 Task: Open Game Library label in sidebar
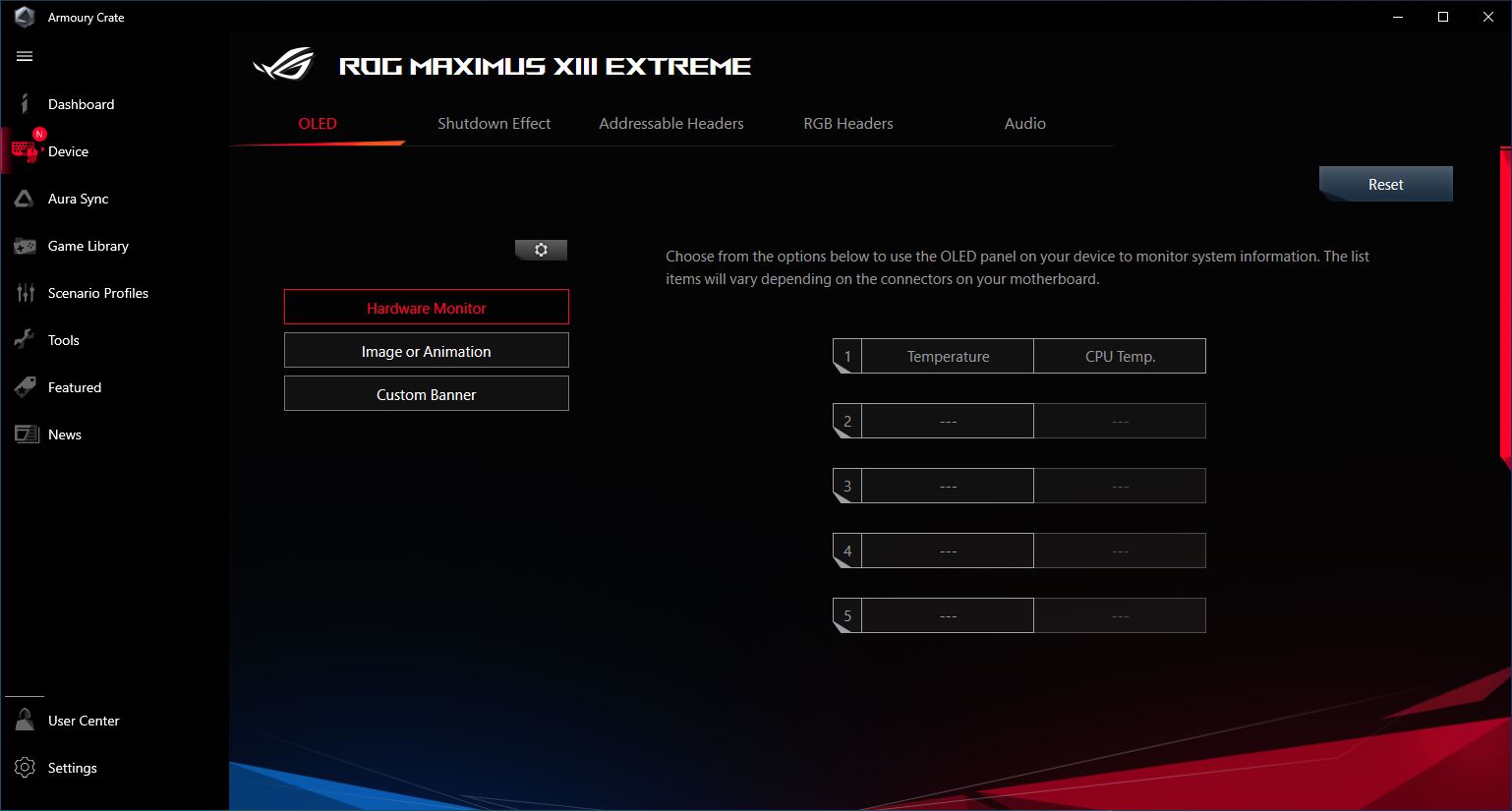click(x=88, y=246)
